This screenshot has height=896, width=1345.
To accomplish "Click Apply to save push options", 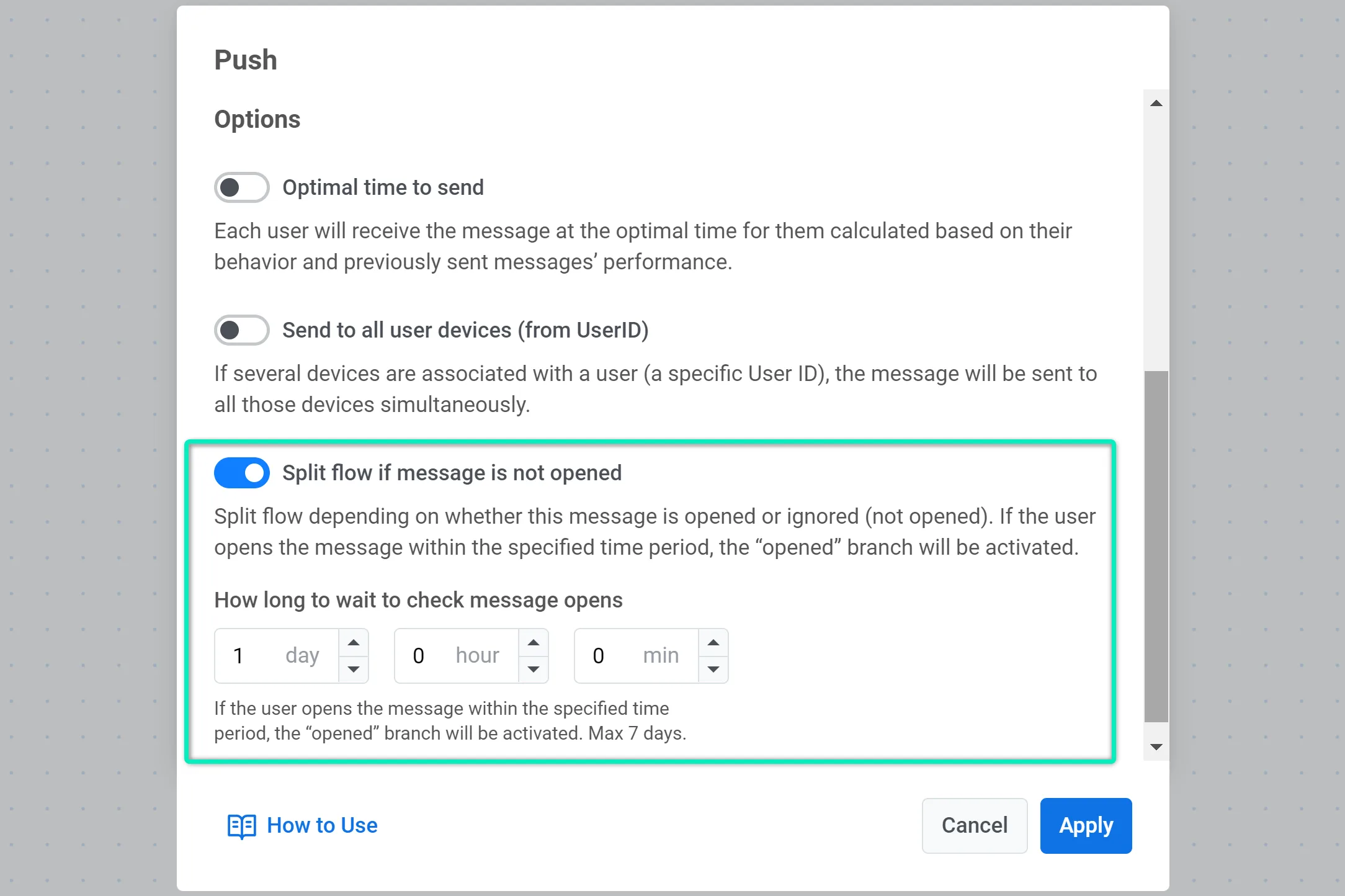I will click(x=1086, y=825).
